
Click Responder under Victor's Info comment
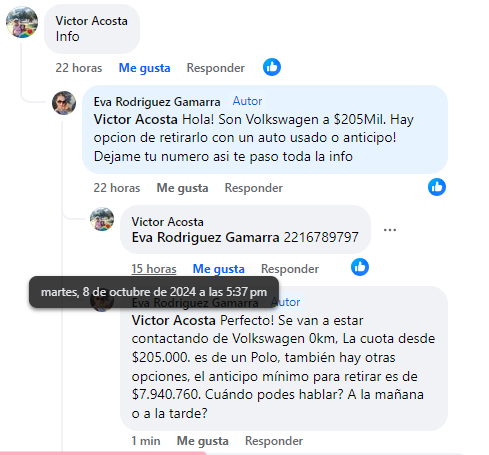point(216,68)
